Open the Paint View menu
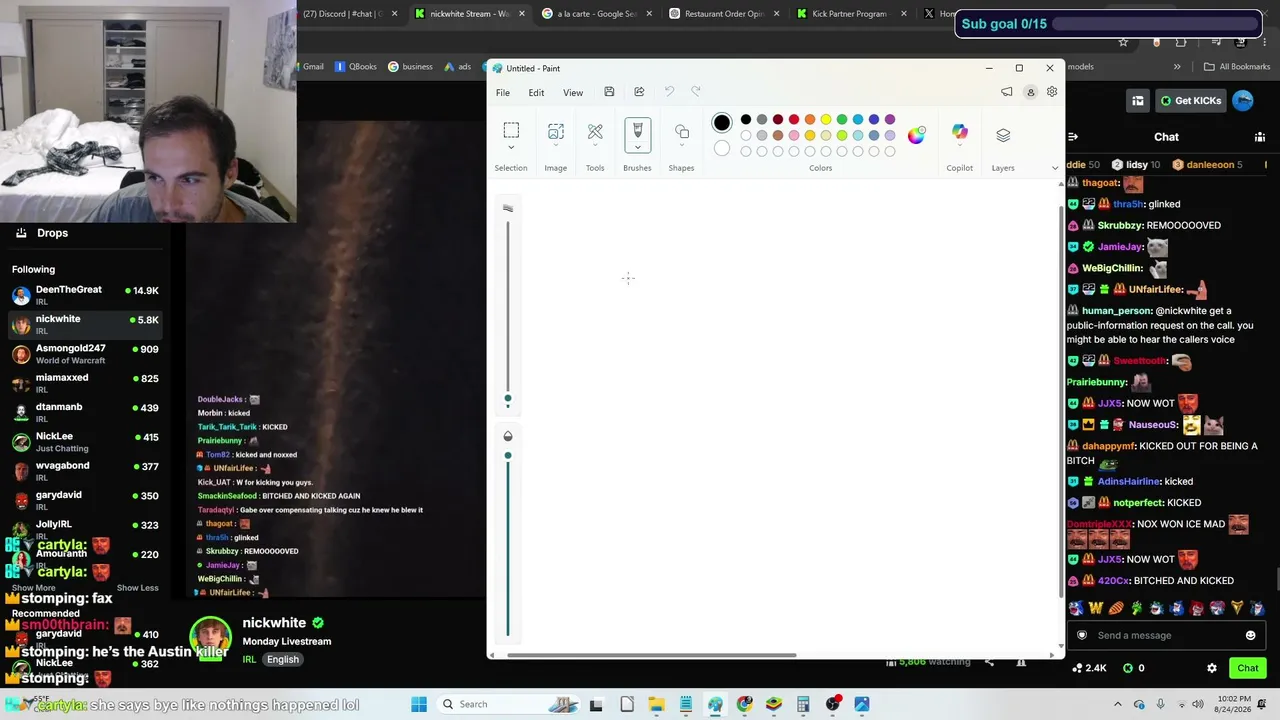The width and height of the screenshot is (1280, 720). coord(573,93)
